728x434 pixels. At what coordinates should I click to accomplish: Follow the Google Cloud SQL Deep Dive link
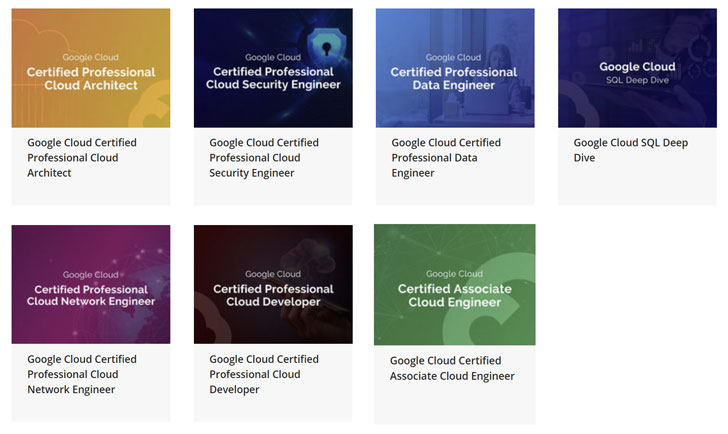(630, 150)
